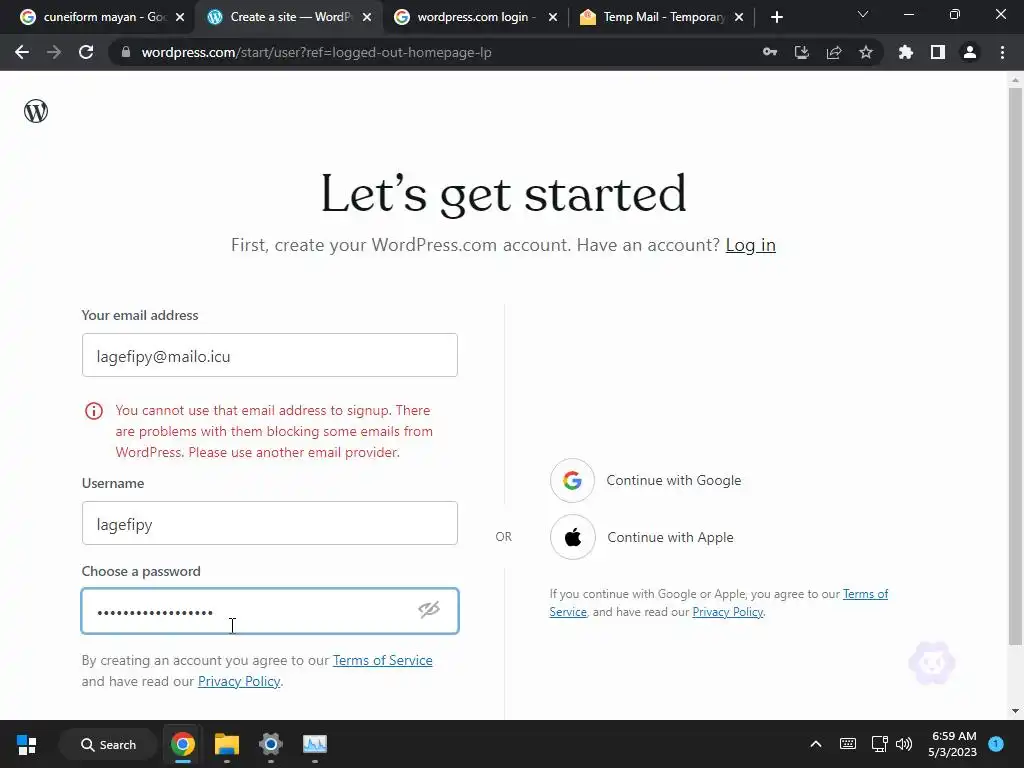
Task: Click the Username input field
Action: 270,523
